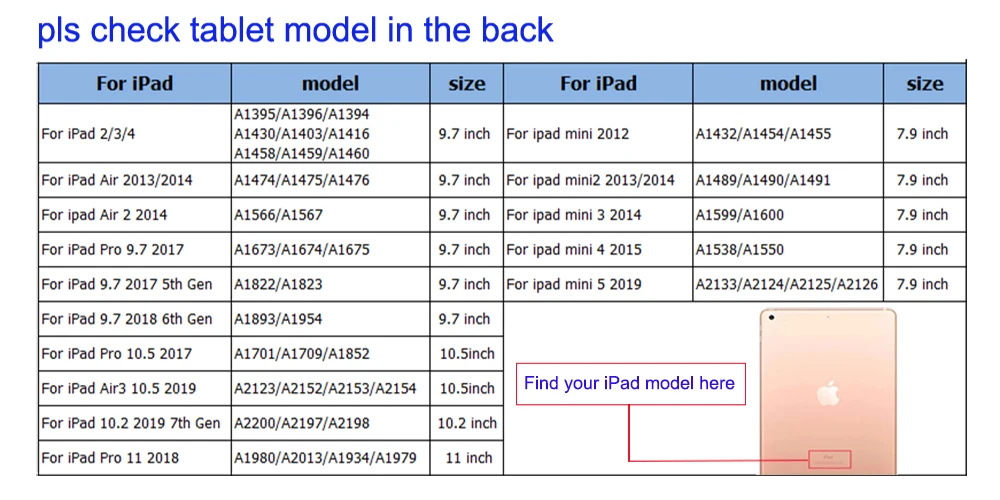Click model cell 'A2200/A2197/A2198'
This screenshot has height=500, width=1000.
(330, 423)
